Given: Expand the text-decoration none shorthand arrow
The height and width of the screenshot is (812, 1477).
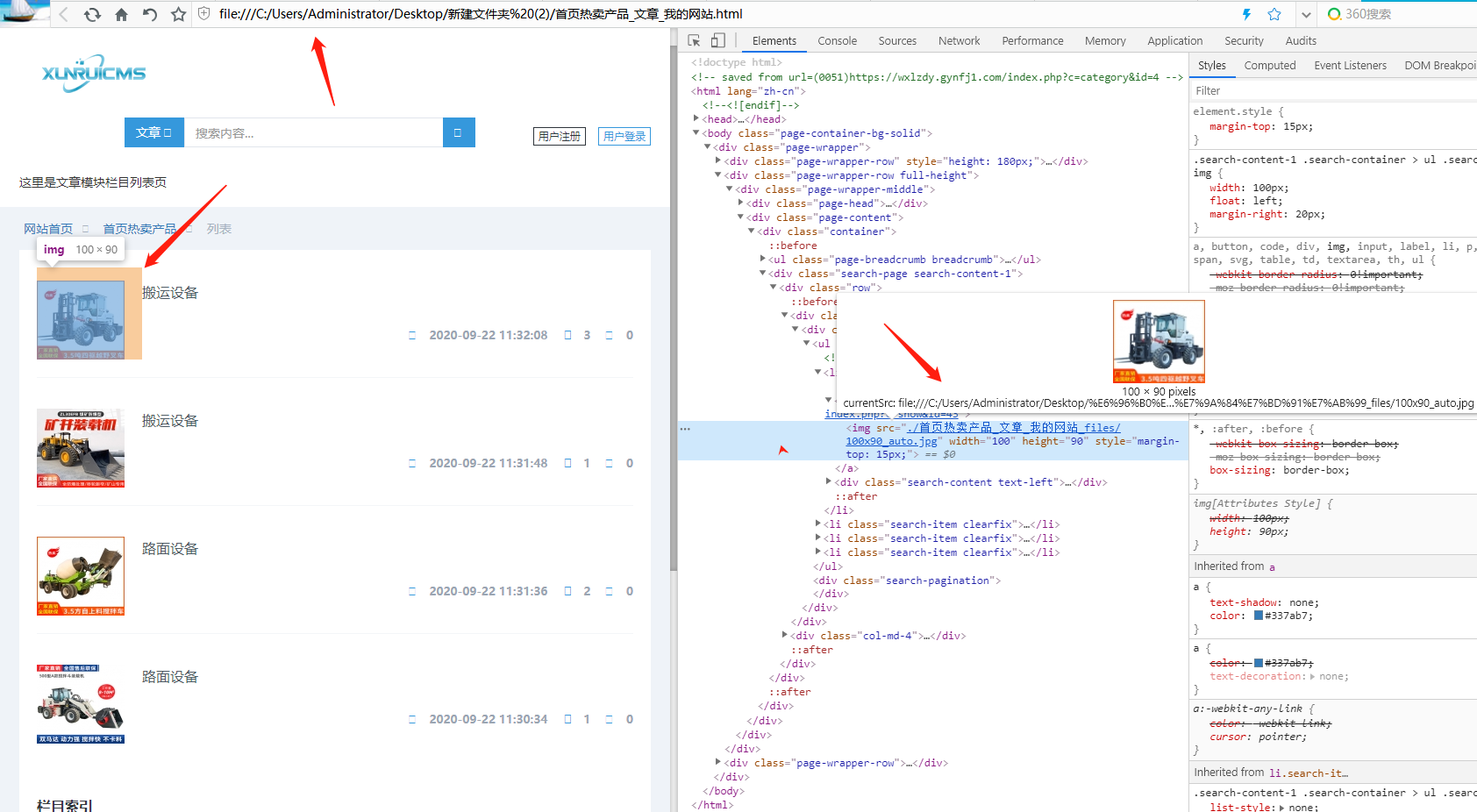Looking at the screenshot, I should point(1312,677).
